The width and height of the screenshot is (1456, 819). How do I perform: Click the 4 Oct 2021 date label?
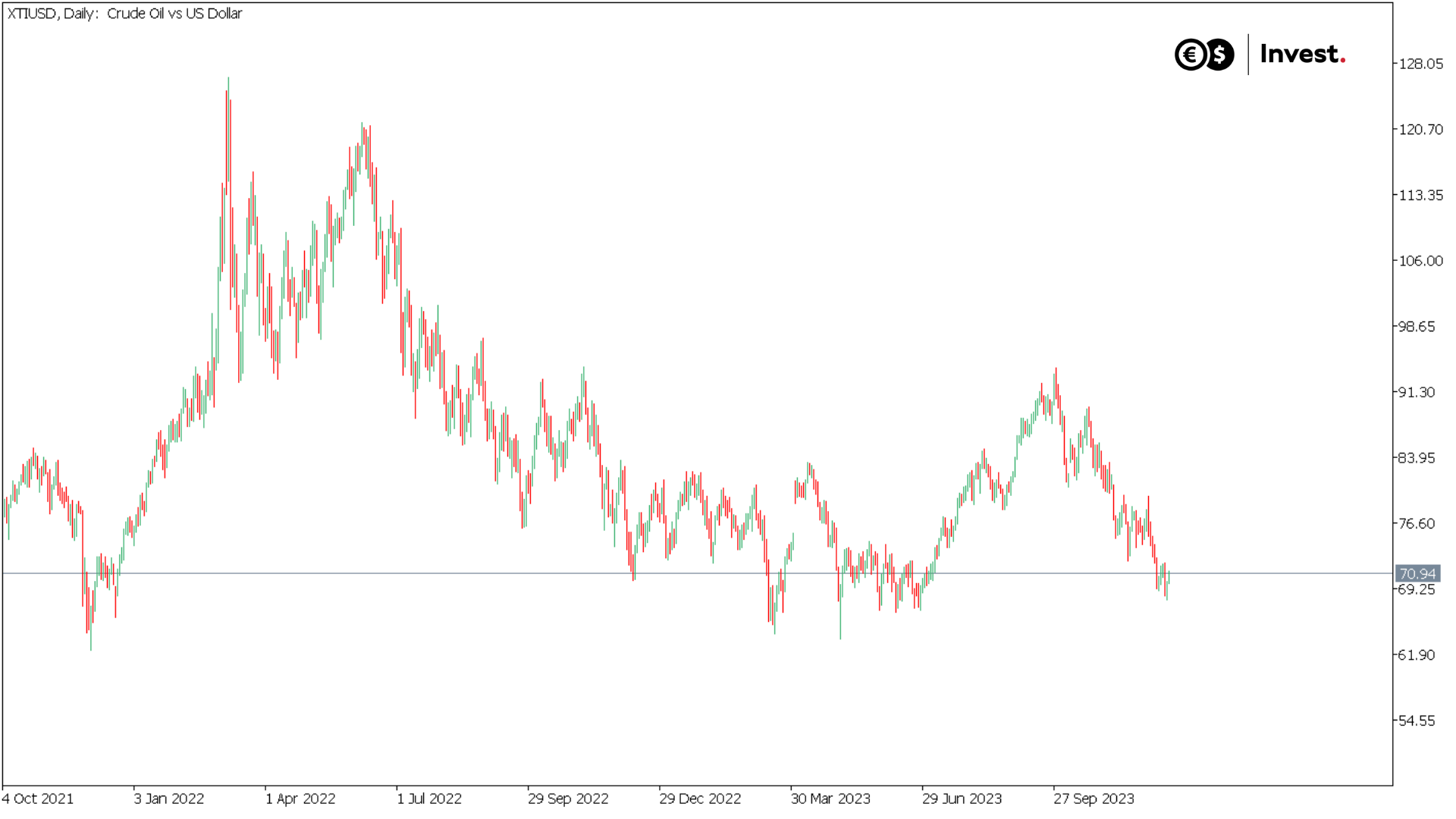[38, 799]
